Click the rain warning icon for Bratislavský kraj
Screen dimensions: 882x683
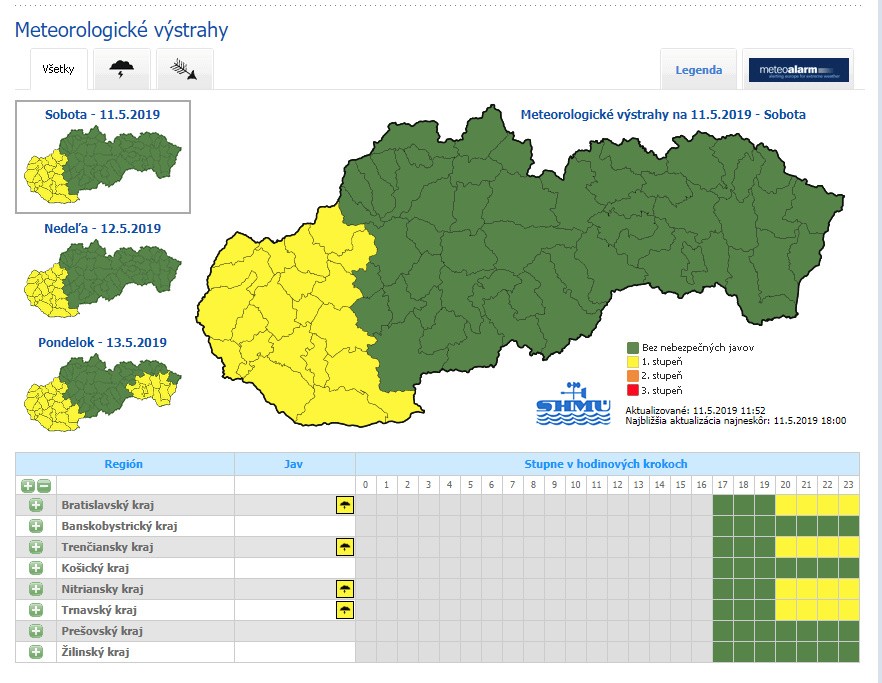(344, 505)
